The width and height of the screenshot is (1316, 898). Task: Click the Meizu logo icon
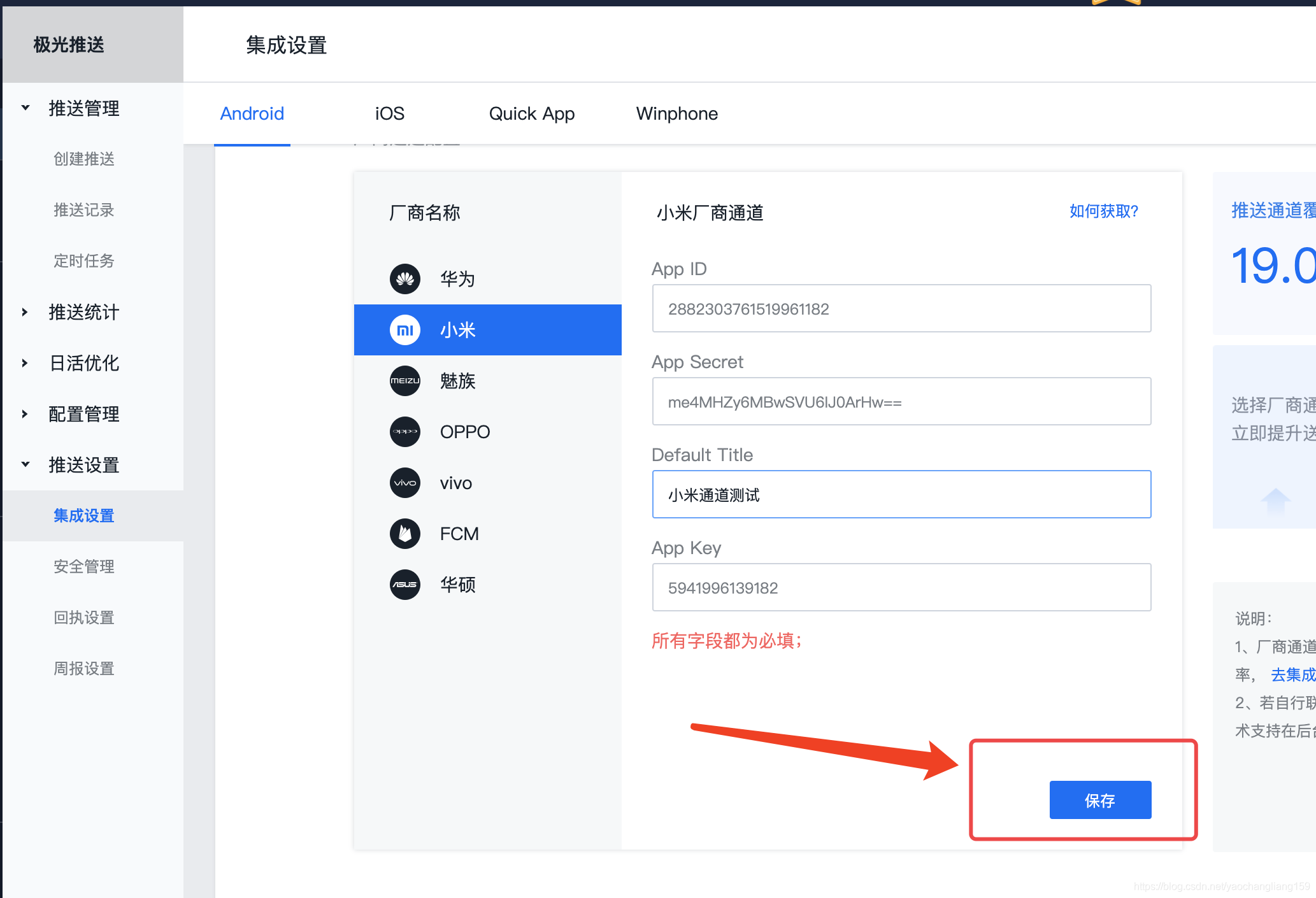(x=405, y=381)
